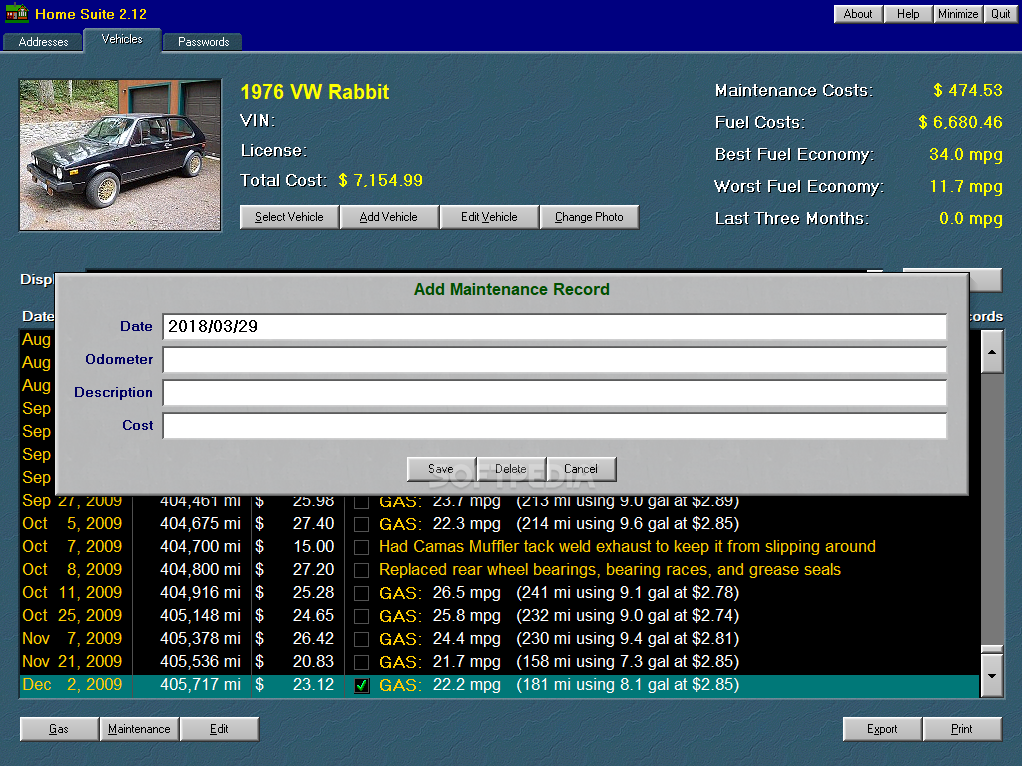
Task: Cancel the Add Maintenance Record dialog
Action: point(581,469)
